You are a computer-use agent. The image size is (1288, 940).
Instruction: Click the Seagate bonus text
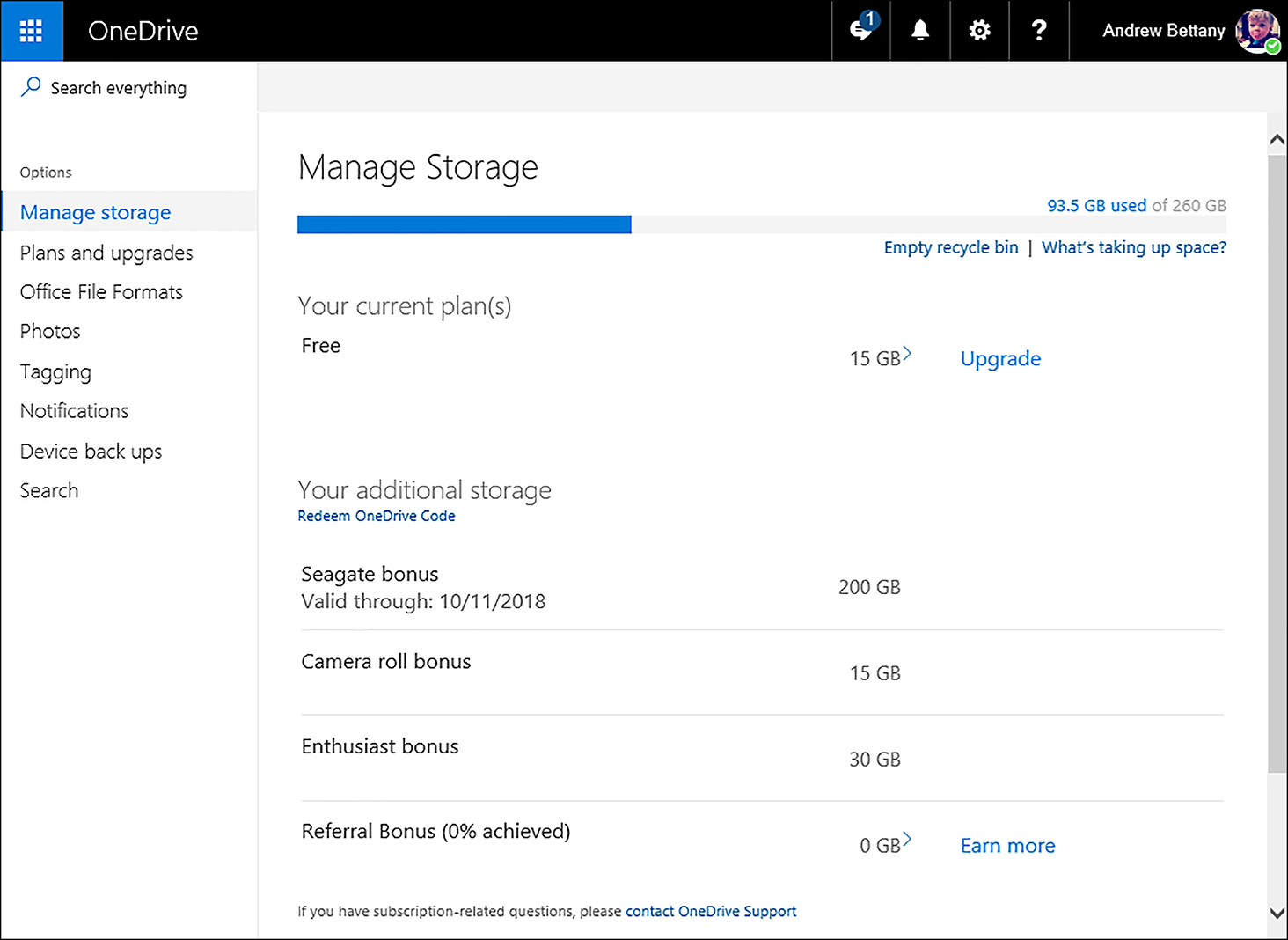370,574
